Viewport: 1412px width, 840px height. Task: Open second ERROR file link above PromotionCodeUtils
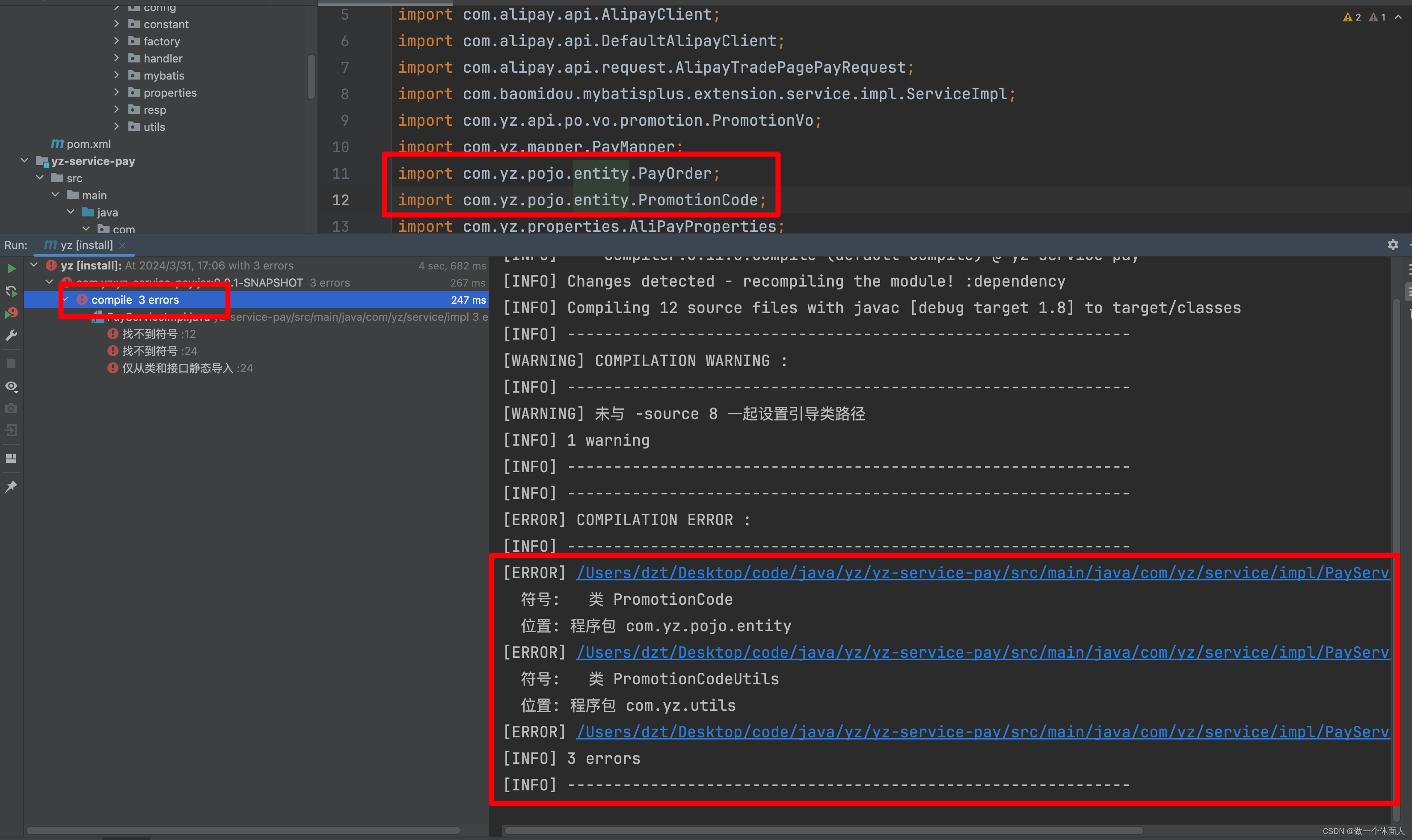pos(983,652)
